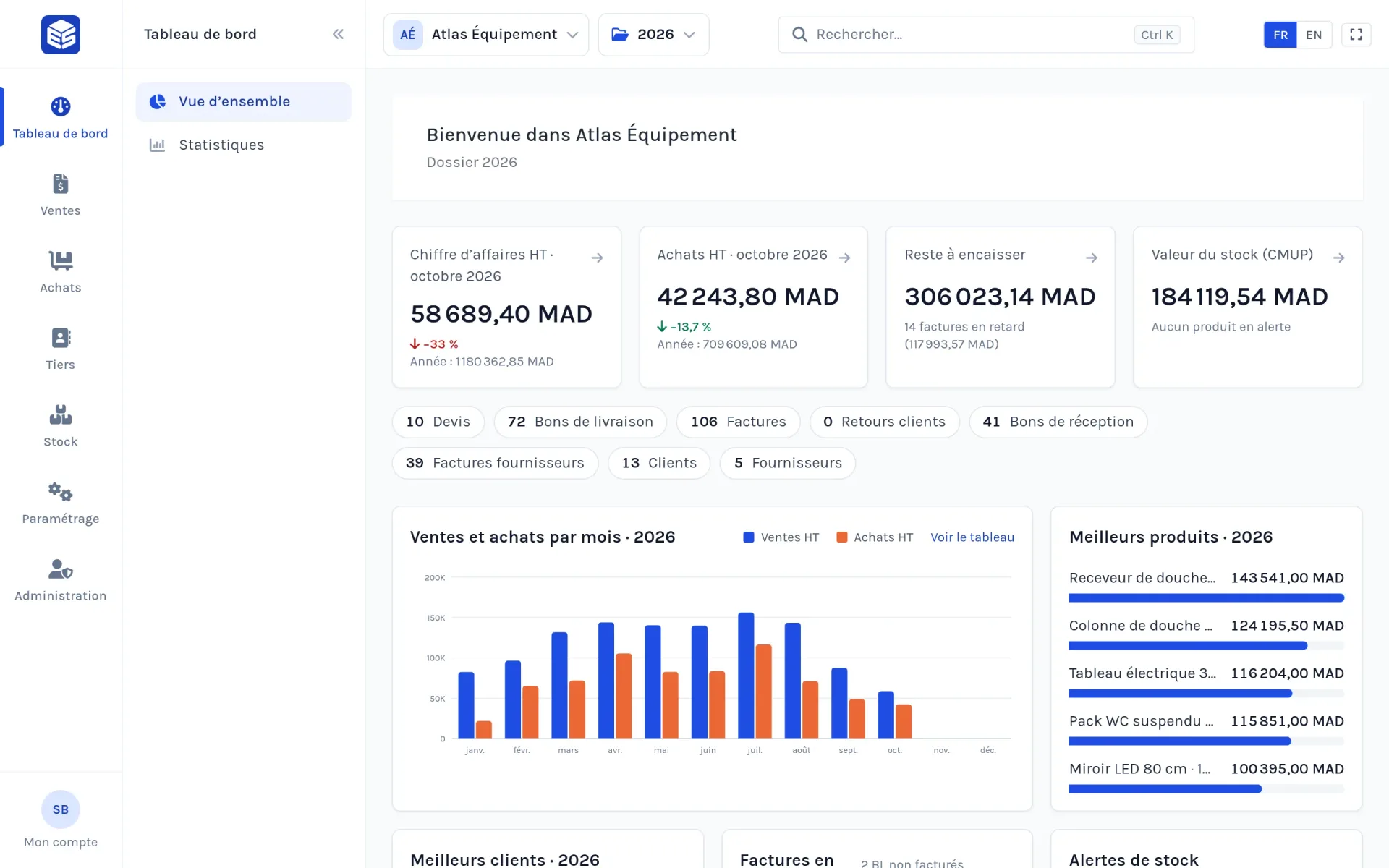The width and height of the screenshot is (1389, 868).
Task: Click the blue juil. sales bar in chart
Action: 746,676
